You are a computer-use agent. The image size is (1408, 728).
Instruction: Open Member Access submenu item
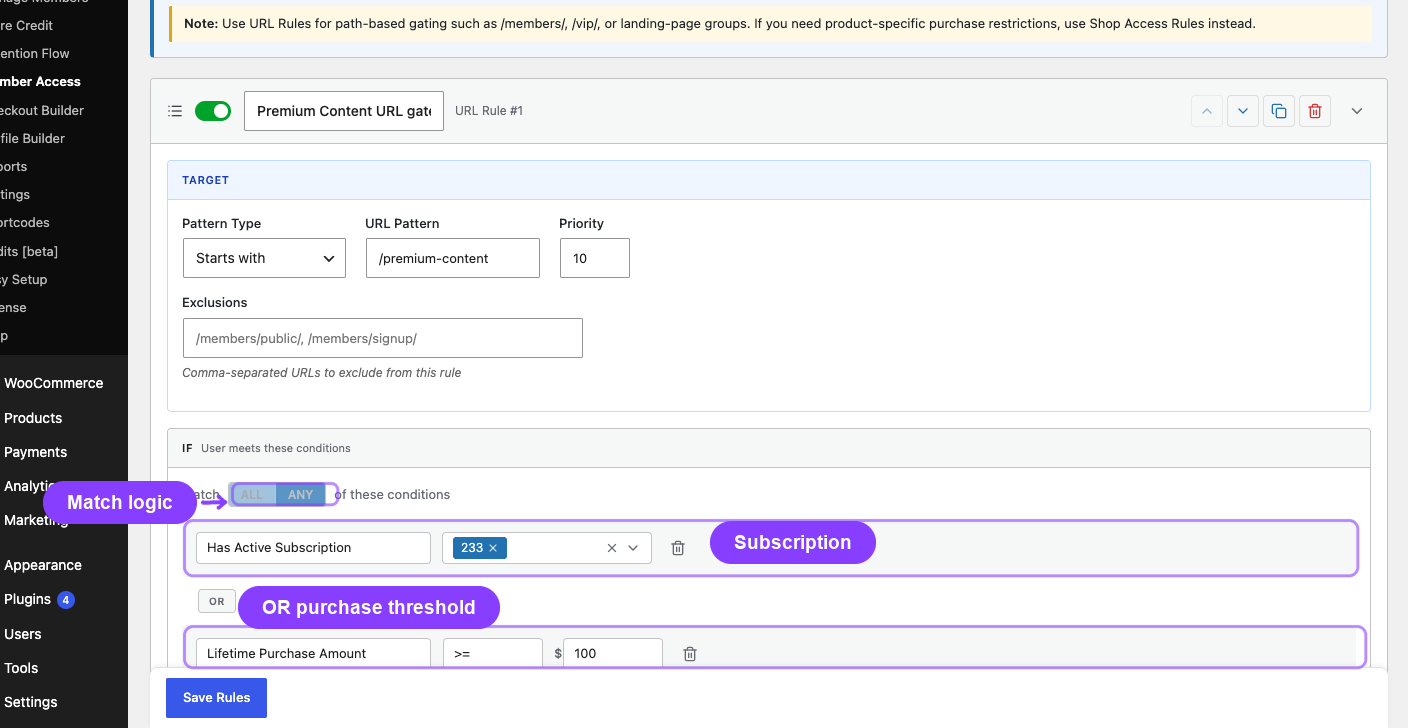point(40,82)
